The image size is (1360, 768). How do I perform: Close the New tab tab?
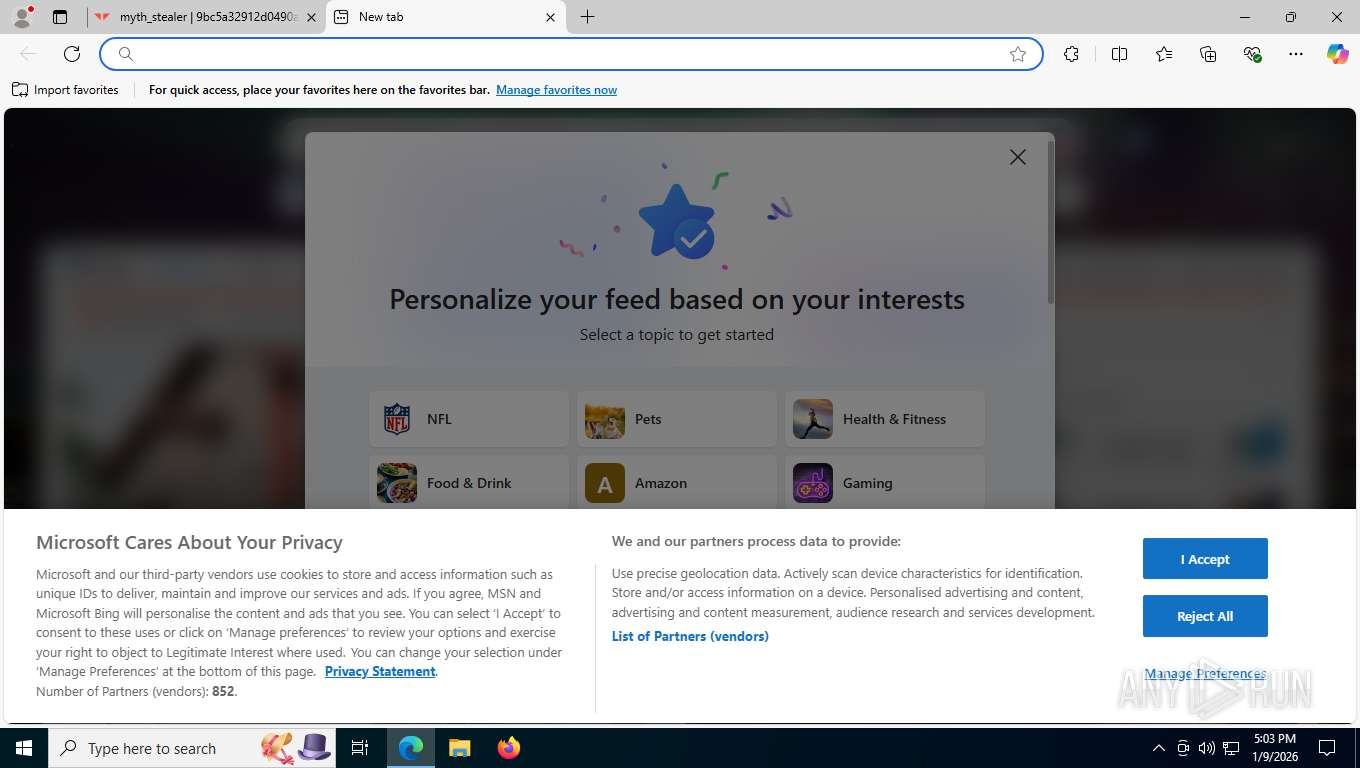tap(550, 17)
